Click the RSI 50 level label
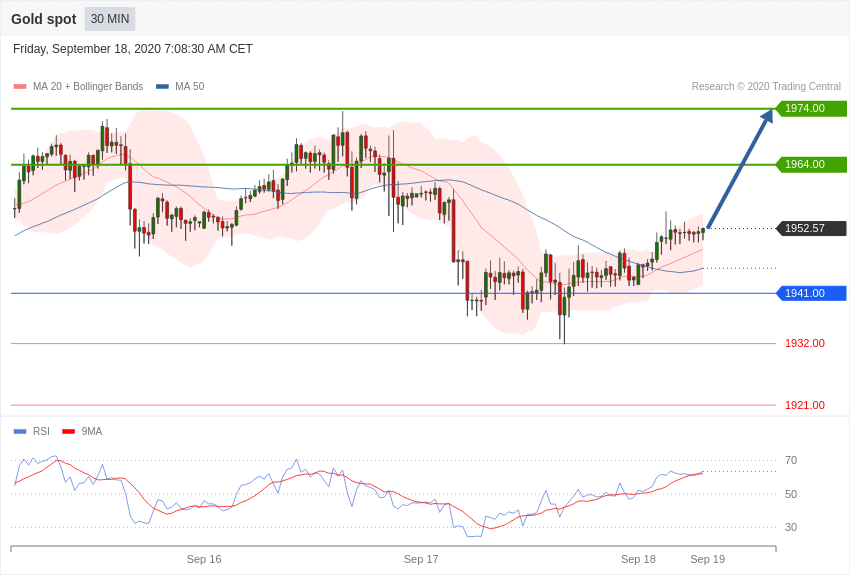The height and width of the screenshot is (576, 850). (791, 494)
